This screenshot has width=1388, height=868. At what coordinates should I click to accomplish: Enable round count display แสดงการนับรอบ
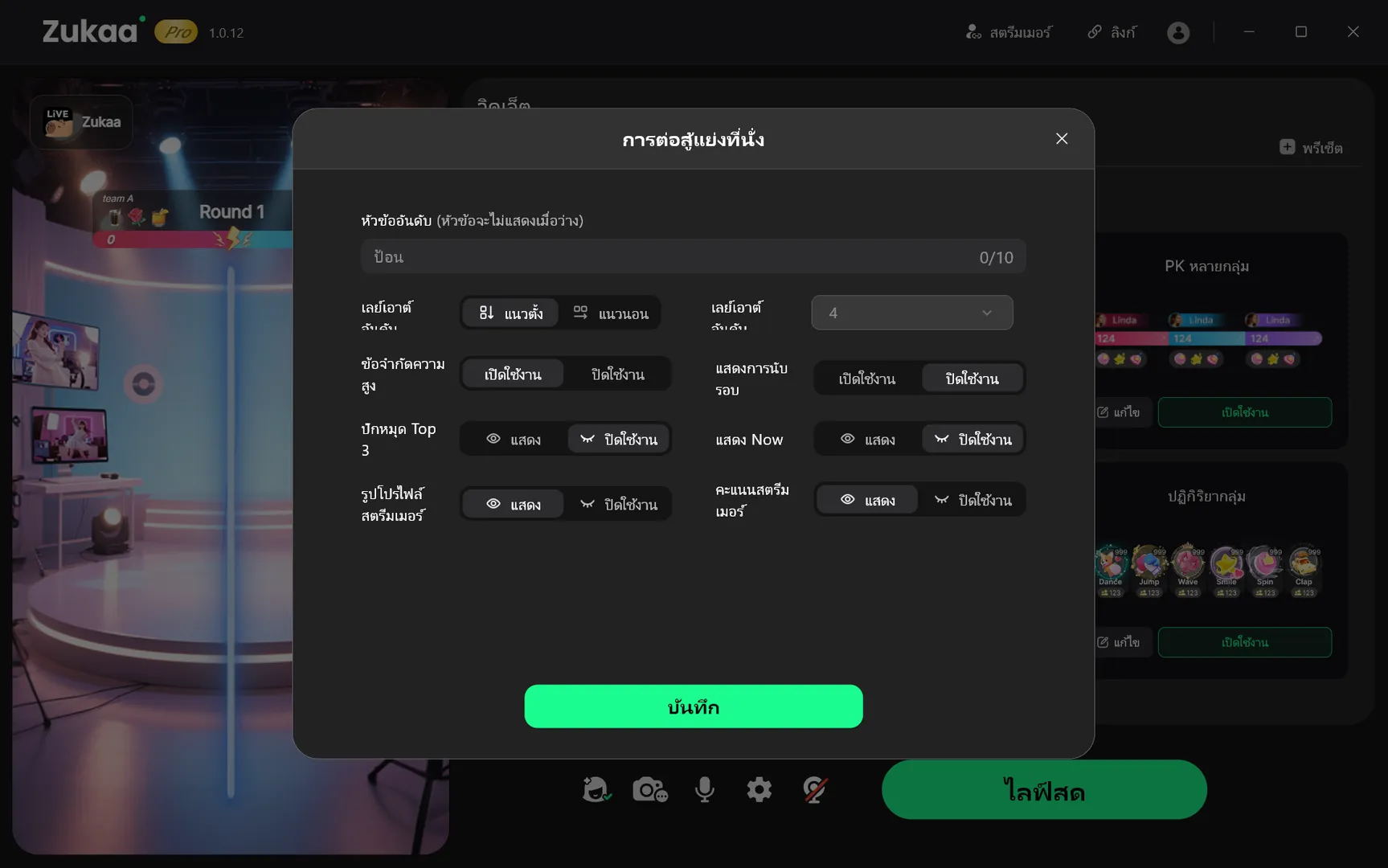[x=866, y=379]
